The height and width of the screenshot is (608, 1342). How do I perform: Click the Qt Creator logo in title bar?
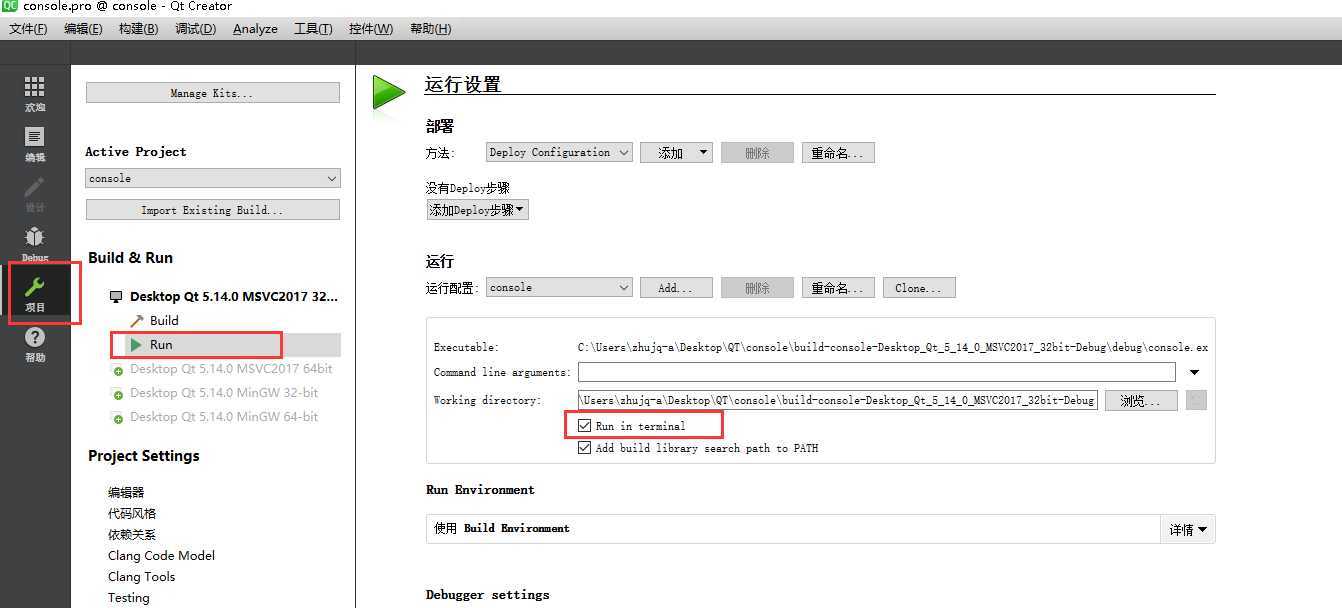[10, 6]
